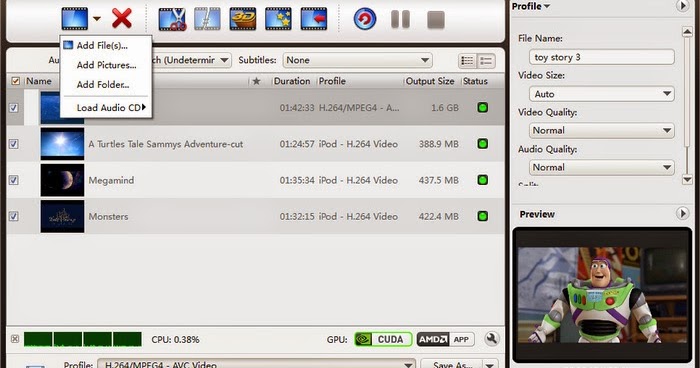The image size is (700, 368).
Task: Click the green status icon of first row
Action: click(483, 108)
